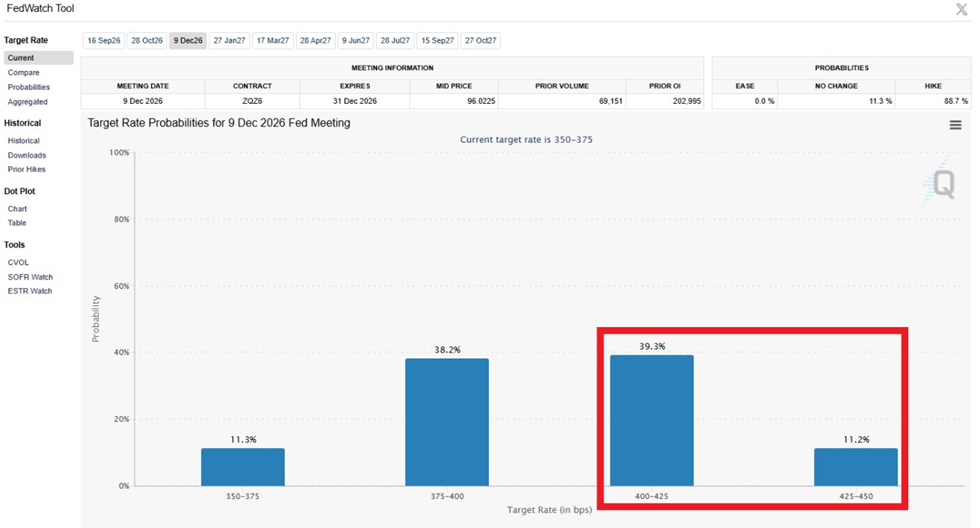The width and height of the screenshot is (980, 528).
Task: Select the 16 Sep26 meeting tab
Action: [x=104, y=41]
